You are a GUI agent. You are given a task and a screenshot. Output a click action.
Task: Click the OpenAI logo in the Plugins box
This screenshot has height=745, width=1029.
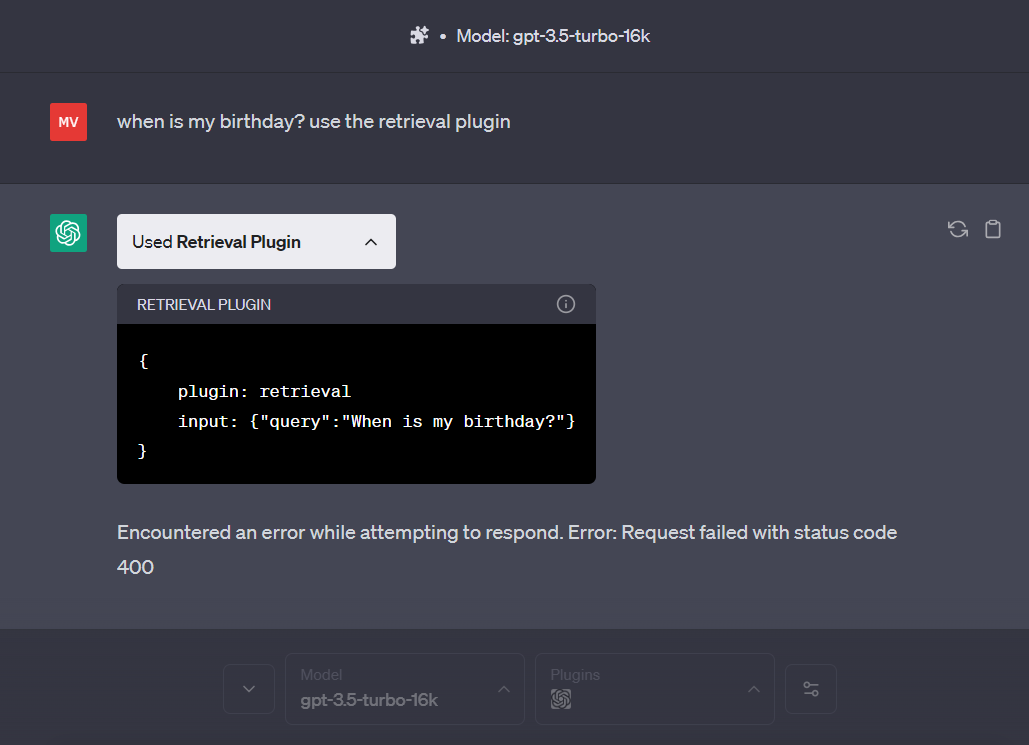pos(561,700)
